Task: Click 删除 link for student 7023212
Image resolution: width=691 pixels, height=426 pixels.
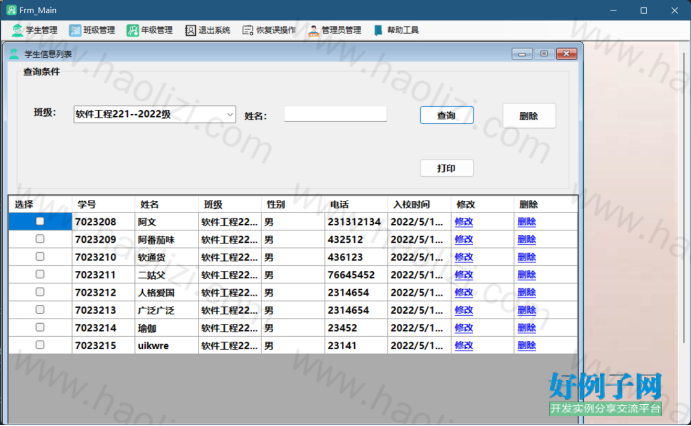Action: pos(527,293)
